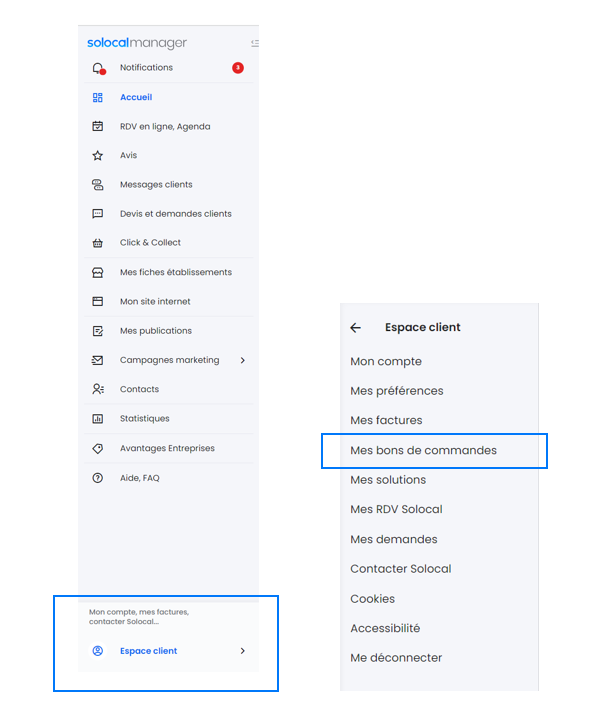Open Mon compte entry
This screenshot has height=726, width=592.
386,362
